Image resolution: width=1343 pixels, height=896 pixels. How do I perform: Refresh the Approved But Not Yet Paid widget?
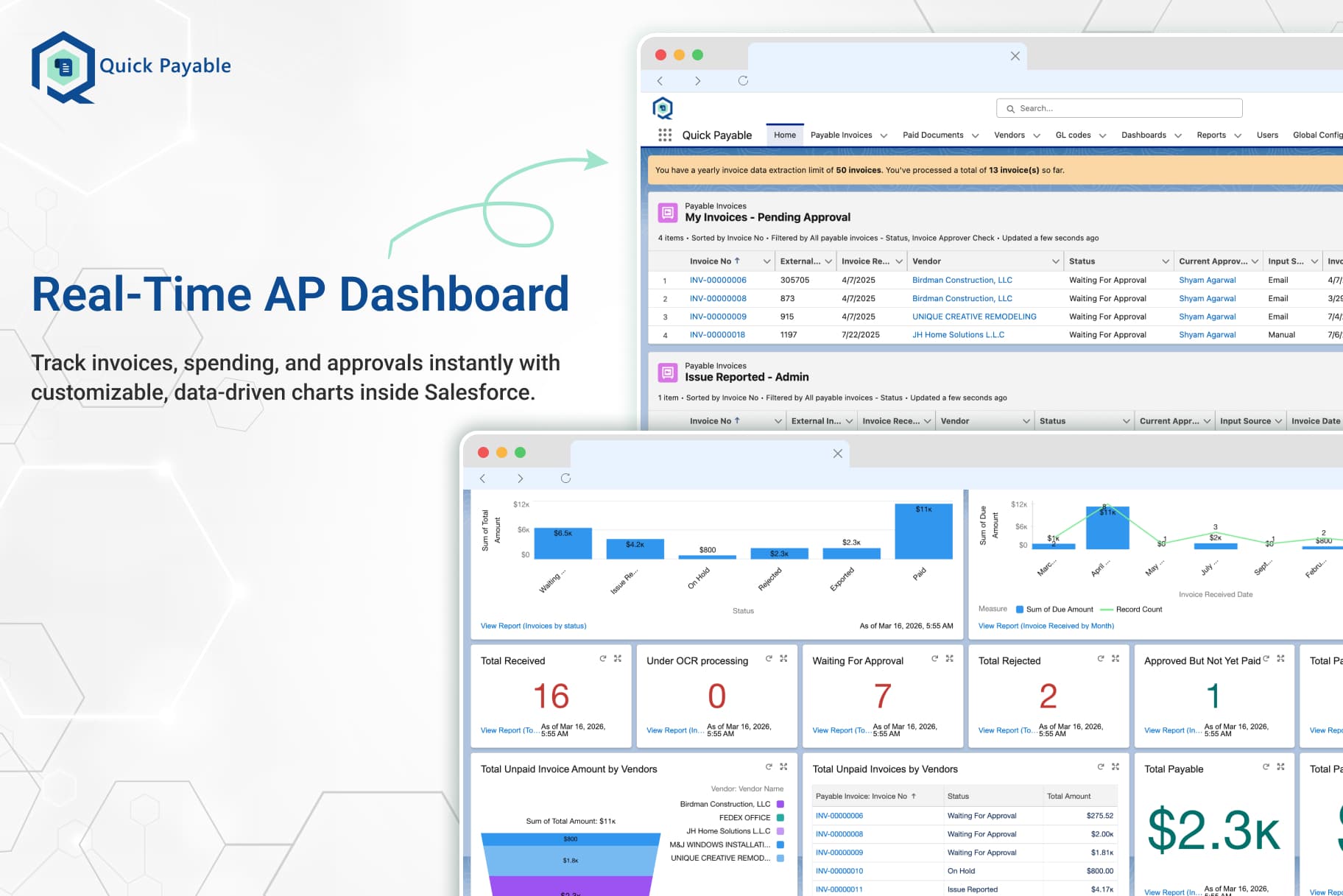coord(1266,659)
